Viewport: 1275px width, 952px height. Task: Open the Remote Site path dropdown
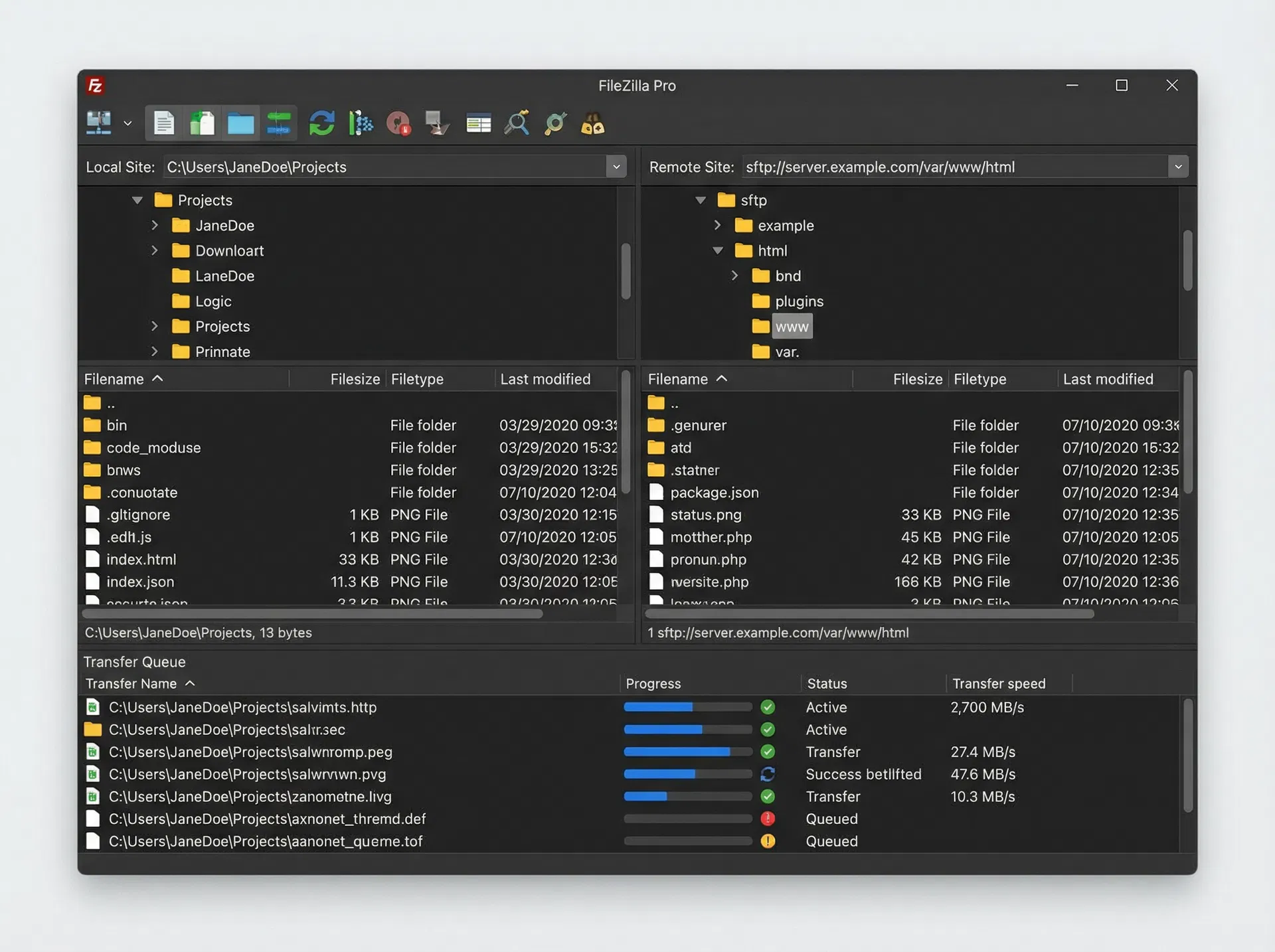click(1178, 167)
